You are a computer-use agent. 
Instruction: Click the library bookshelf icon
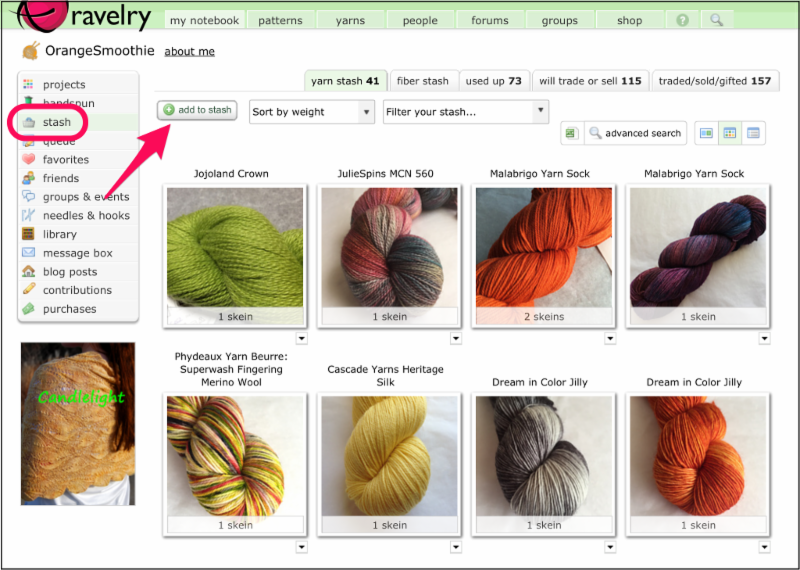[28, 234]
